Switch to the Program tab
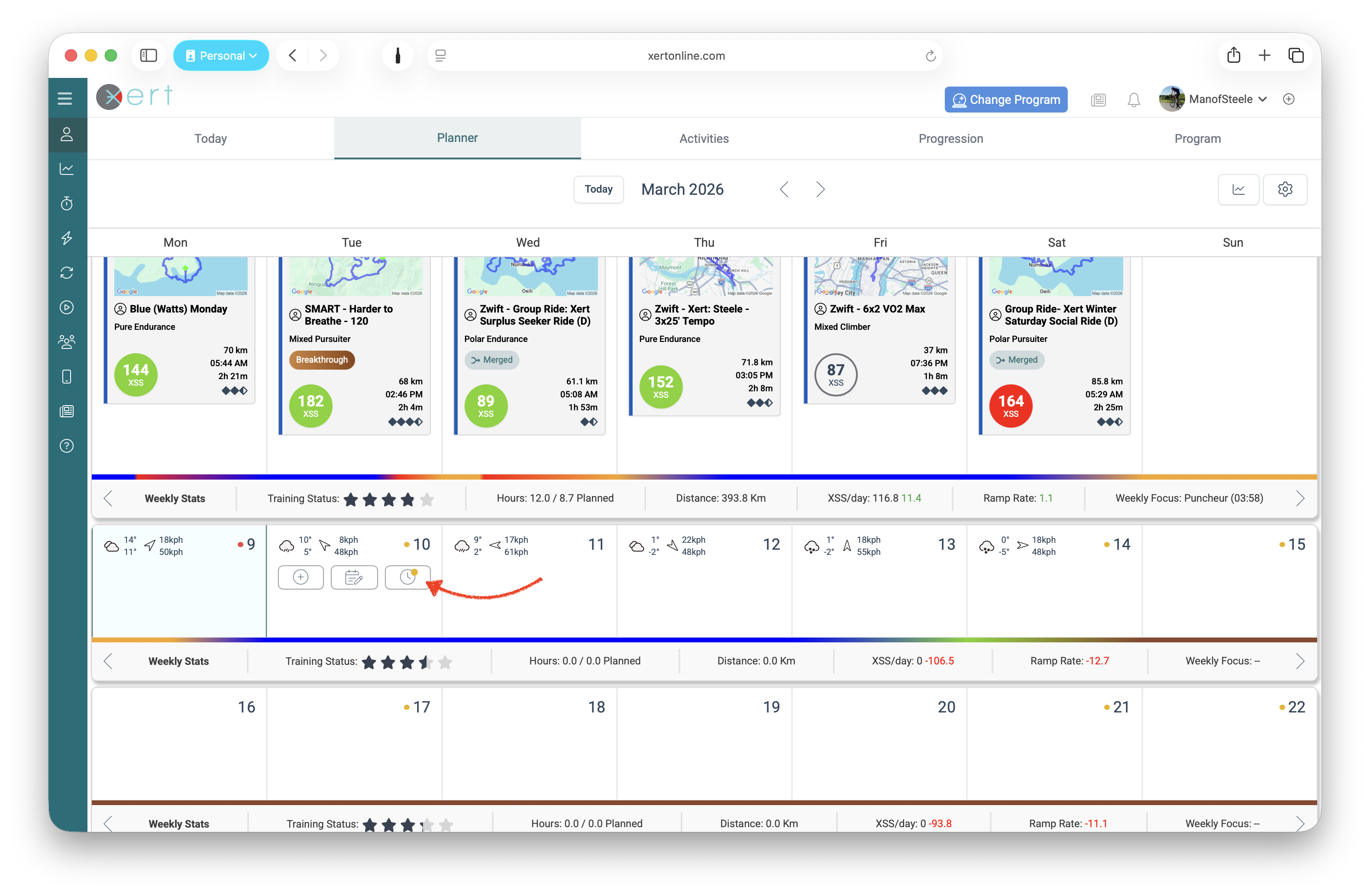The height and width of the screenshot is (896, 1370). pyautogui.click(x=1197, y=139)
